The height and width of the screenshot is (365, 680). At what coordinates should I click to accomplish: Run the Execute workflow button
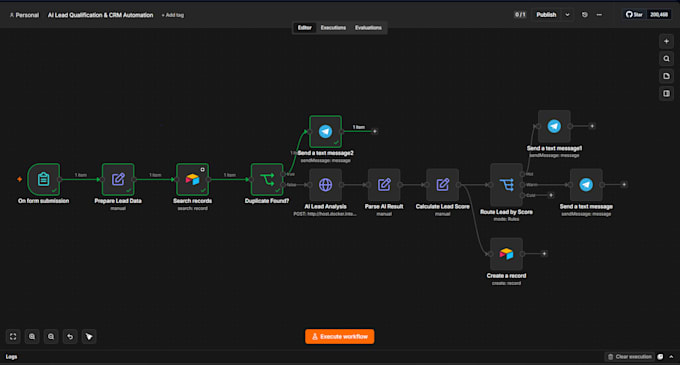340,336
